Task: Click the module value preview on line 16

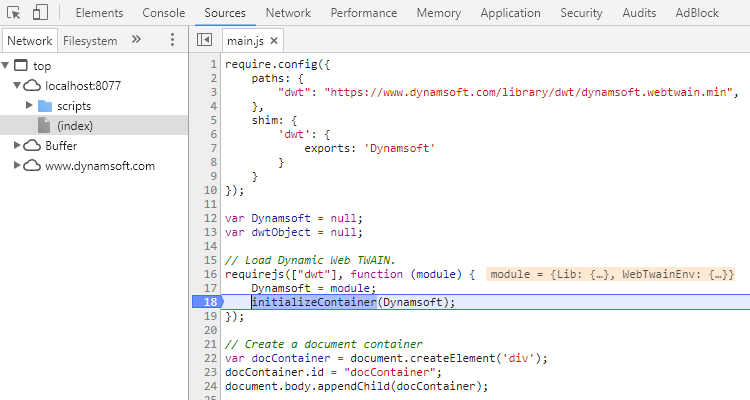Action: tap(611, 274)
